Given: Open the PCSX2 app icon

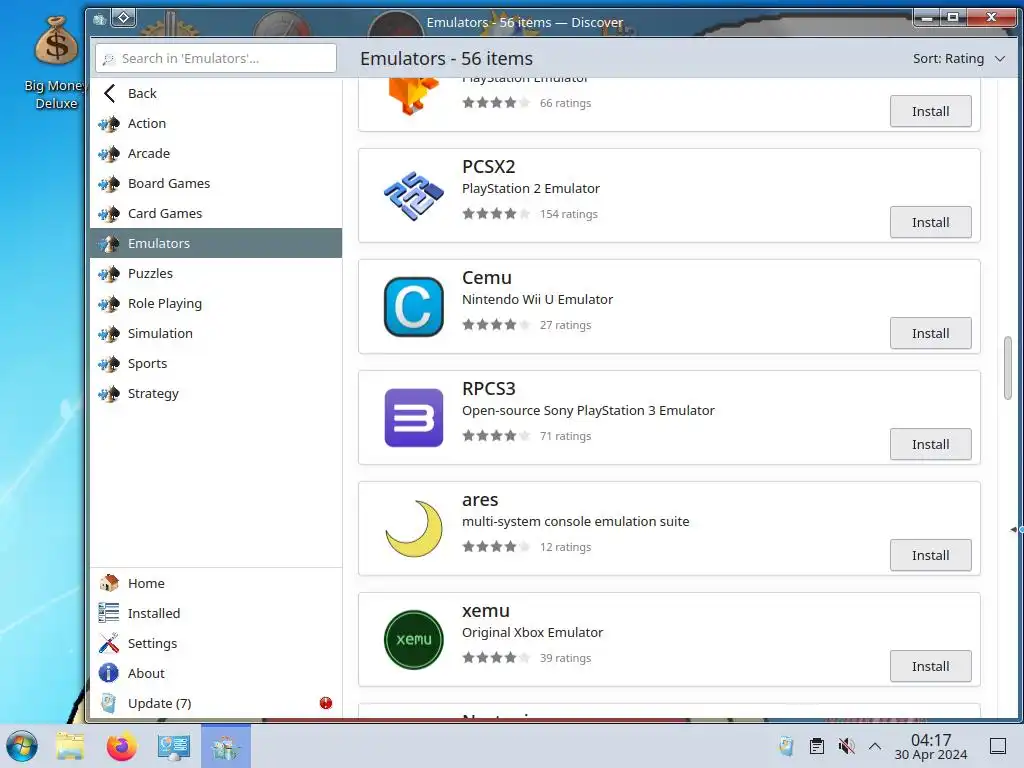Looking at the screenshot, I should tap(413, 196).
